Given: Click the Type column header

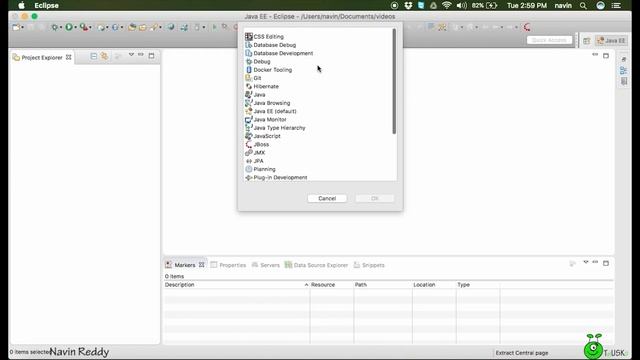Looking at the screenshot, I should pos(478,284).
